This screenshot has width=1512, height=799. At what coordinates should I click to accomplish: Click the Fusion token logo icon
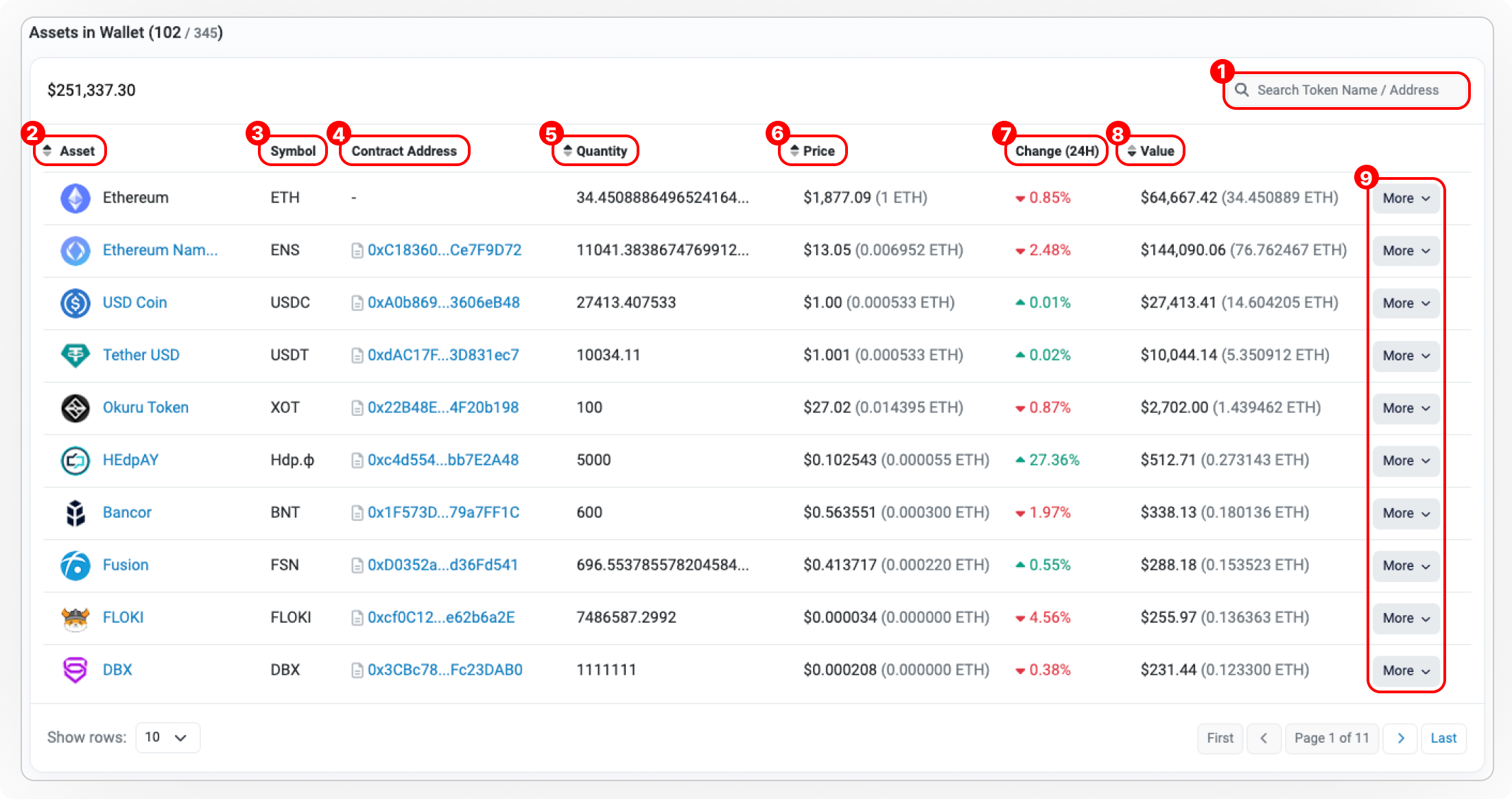click(75, 566)
